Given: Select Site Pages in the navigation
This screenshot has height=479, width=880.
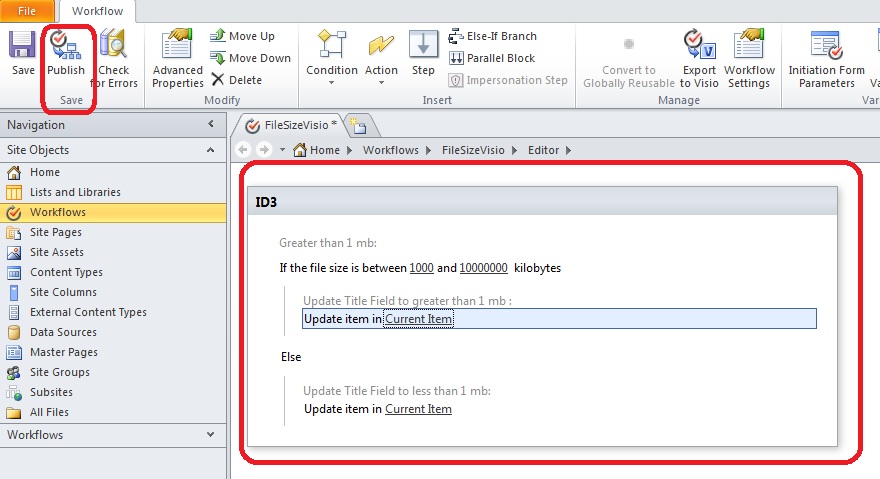Looking at the screenshot, I should point(56,232).
